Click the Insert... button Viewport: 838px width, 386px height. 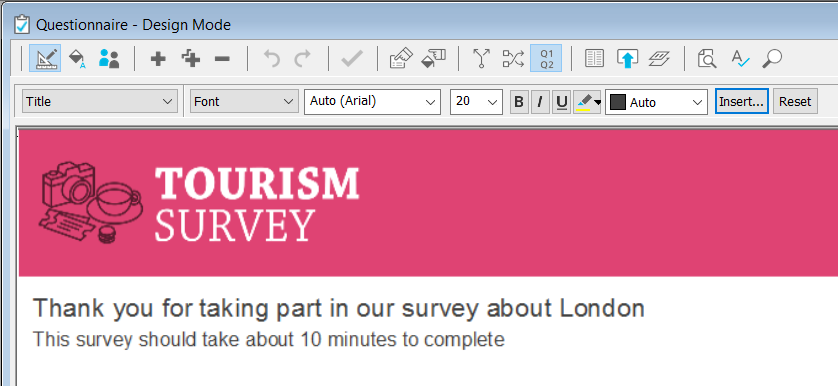coord(742,102)
